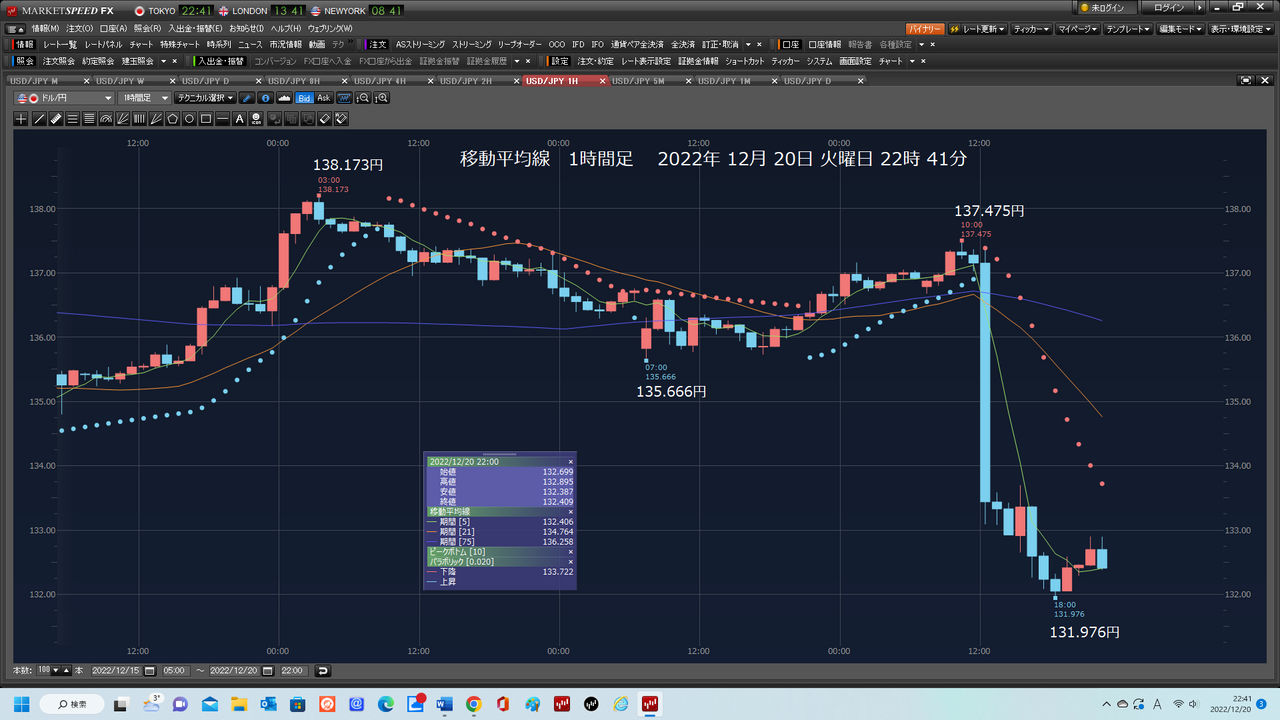Expand the テクニカル選択 dropdown
1280x720 pixels.
(x=204, y=98)
